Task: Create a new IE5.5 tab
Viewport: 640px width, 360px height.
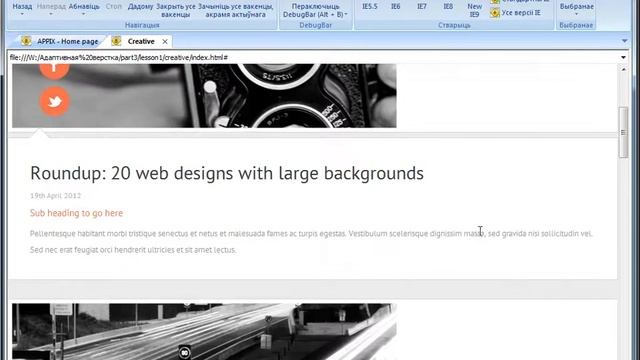Action: pos(370,7)
